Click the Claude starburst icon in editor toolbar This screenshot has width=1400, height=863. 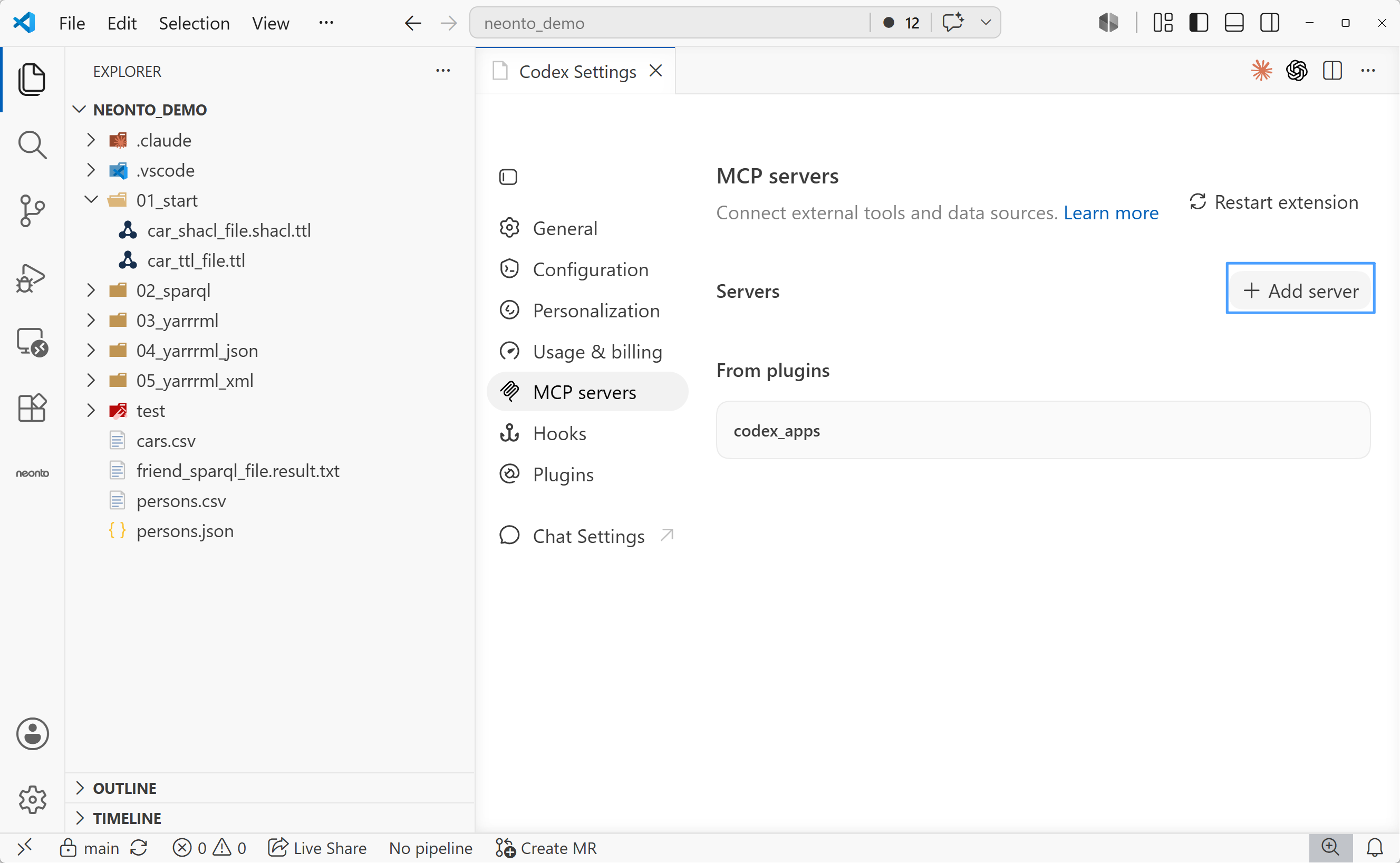[x=1261, y=71]
